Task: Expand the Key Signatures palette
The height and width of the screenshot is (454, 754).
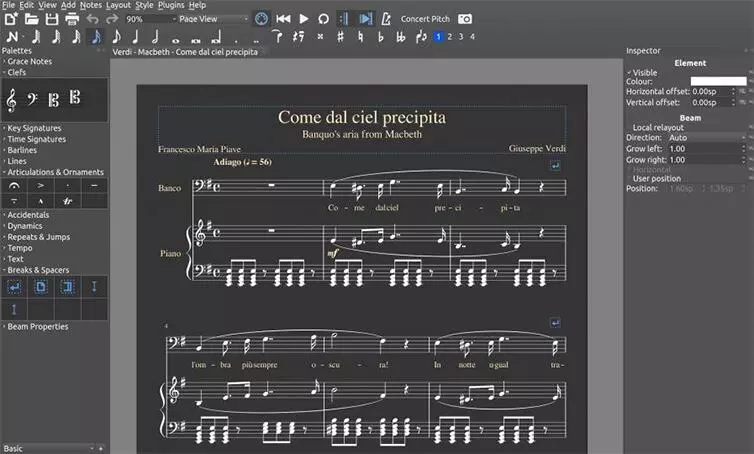Action: (34, 128)
